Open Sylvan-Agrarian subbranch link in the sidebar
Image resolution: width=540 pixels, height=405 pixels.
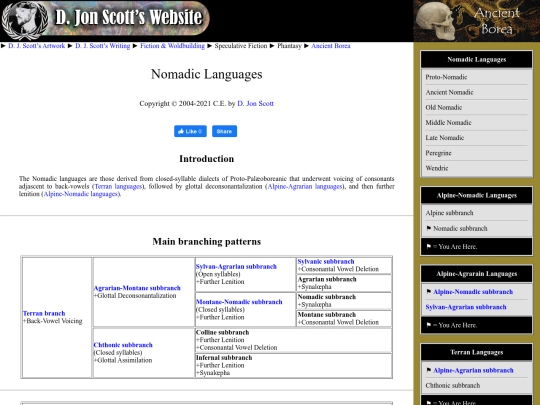point(466,307)
